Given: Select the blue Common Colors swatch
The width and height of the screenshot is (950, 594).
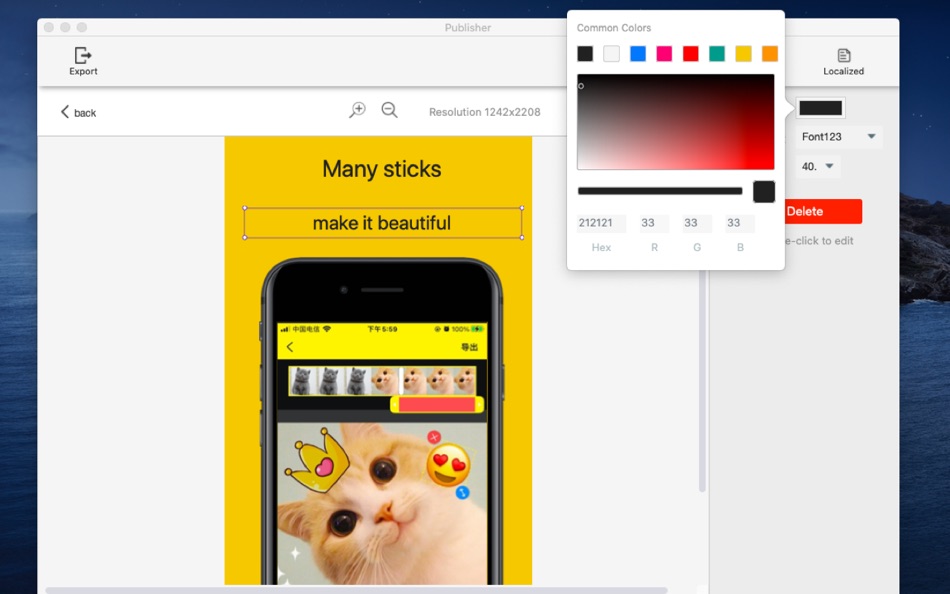Looking at the screenshot, I should 637,53.
